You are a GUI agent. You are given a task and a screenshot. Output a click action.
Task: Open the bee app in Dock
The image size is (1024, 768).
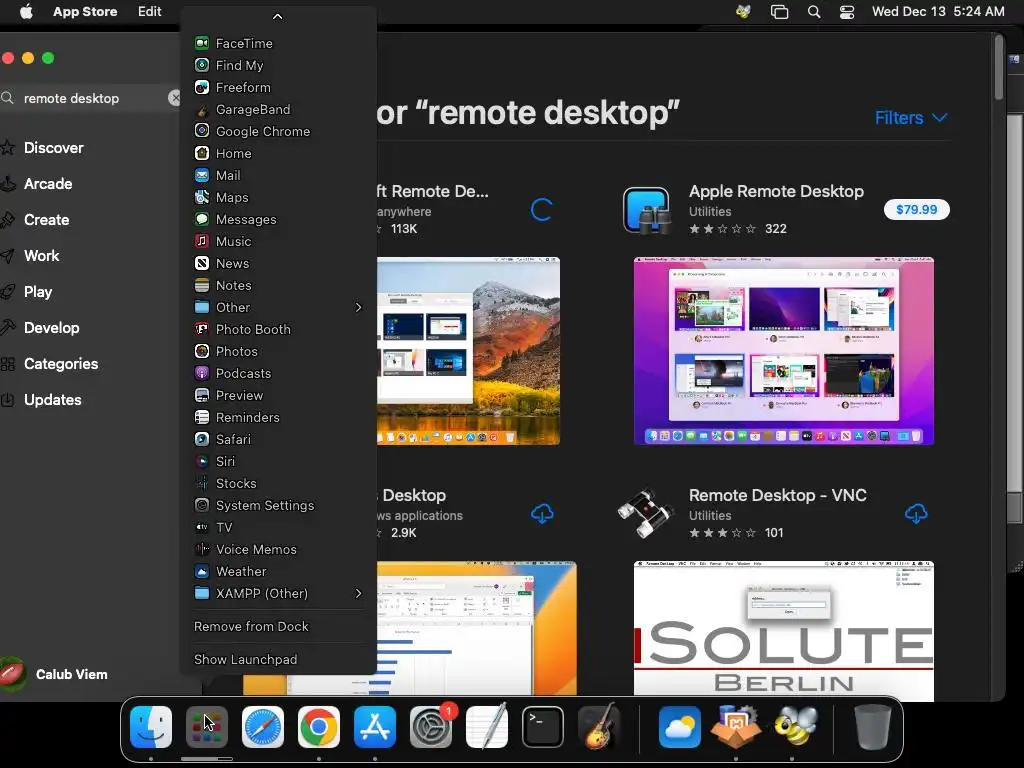click(795, 727)
